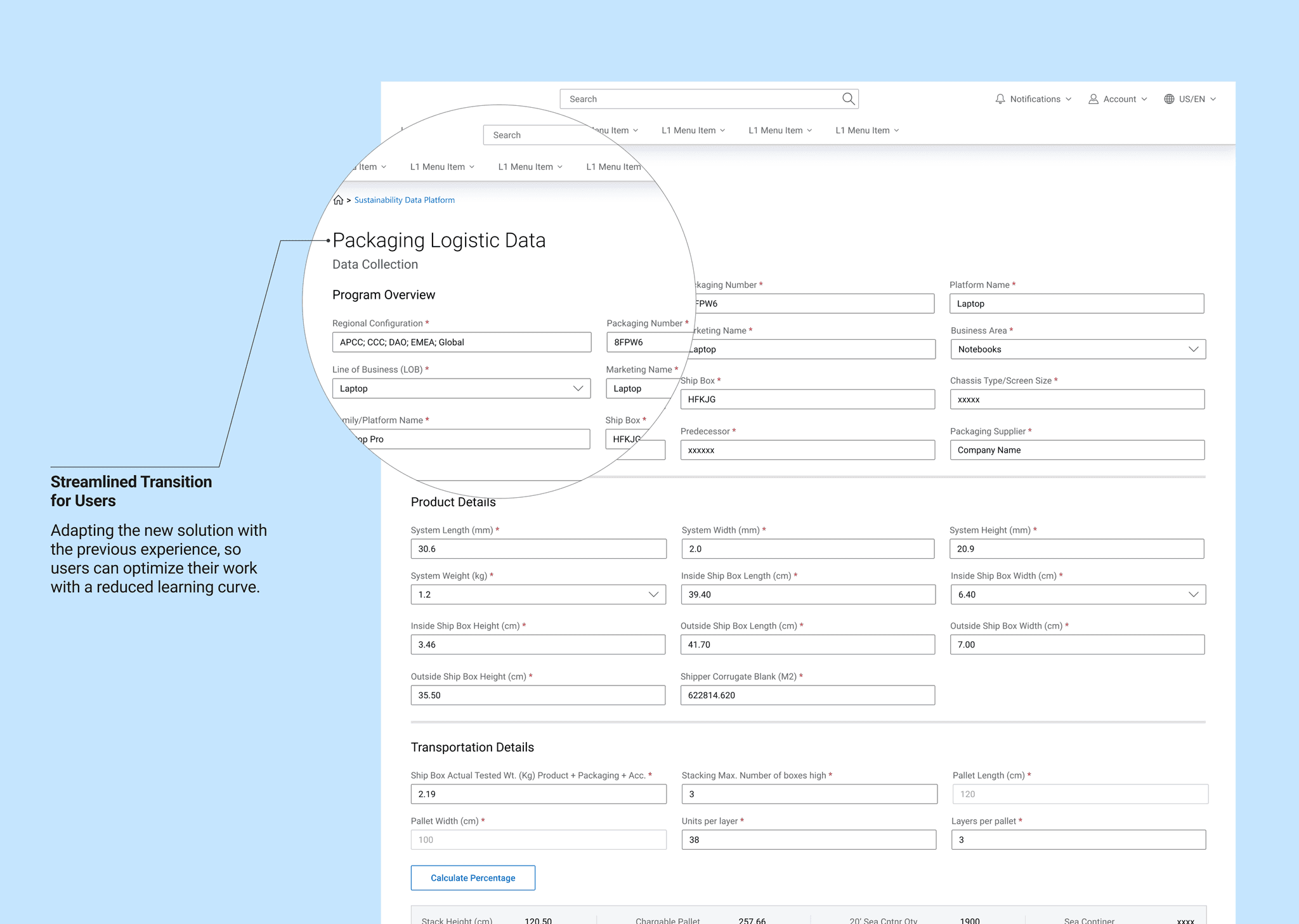Follow the Sustainability Data Platform breadcrumb link

[404, 200]
